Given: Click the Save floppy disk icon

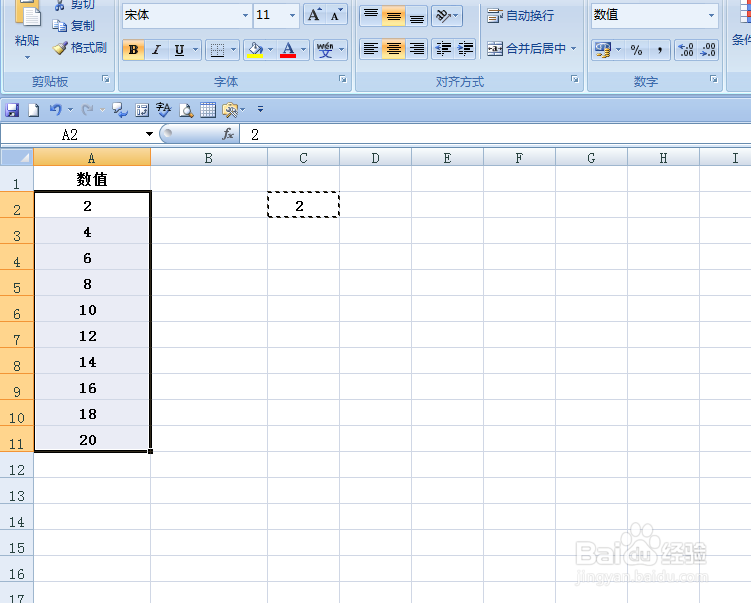Looking at the screenshot, I should (x=12, y=110).
